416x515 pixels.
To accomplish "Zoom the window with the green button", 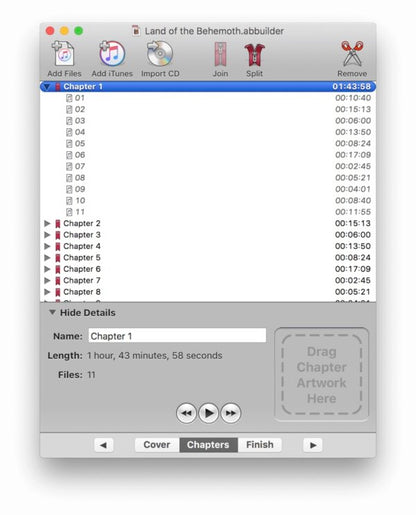I will [x=79, y=31].
